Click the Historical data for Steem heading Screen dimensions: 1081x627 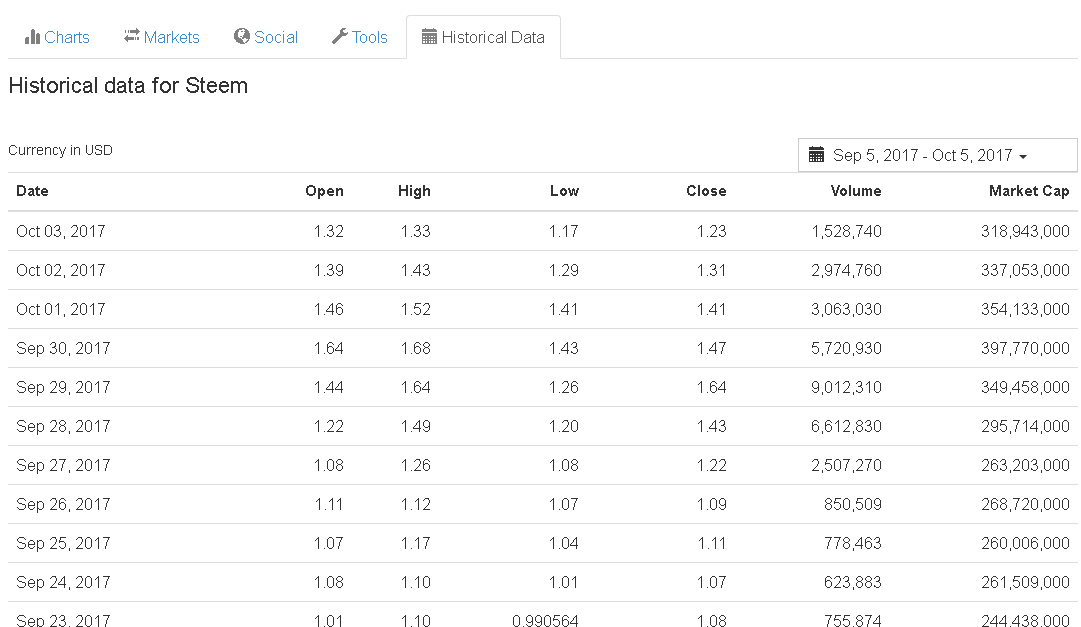pyautogui.click(x=128, y=86)
